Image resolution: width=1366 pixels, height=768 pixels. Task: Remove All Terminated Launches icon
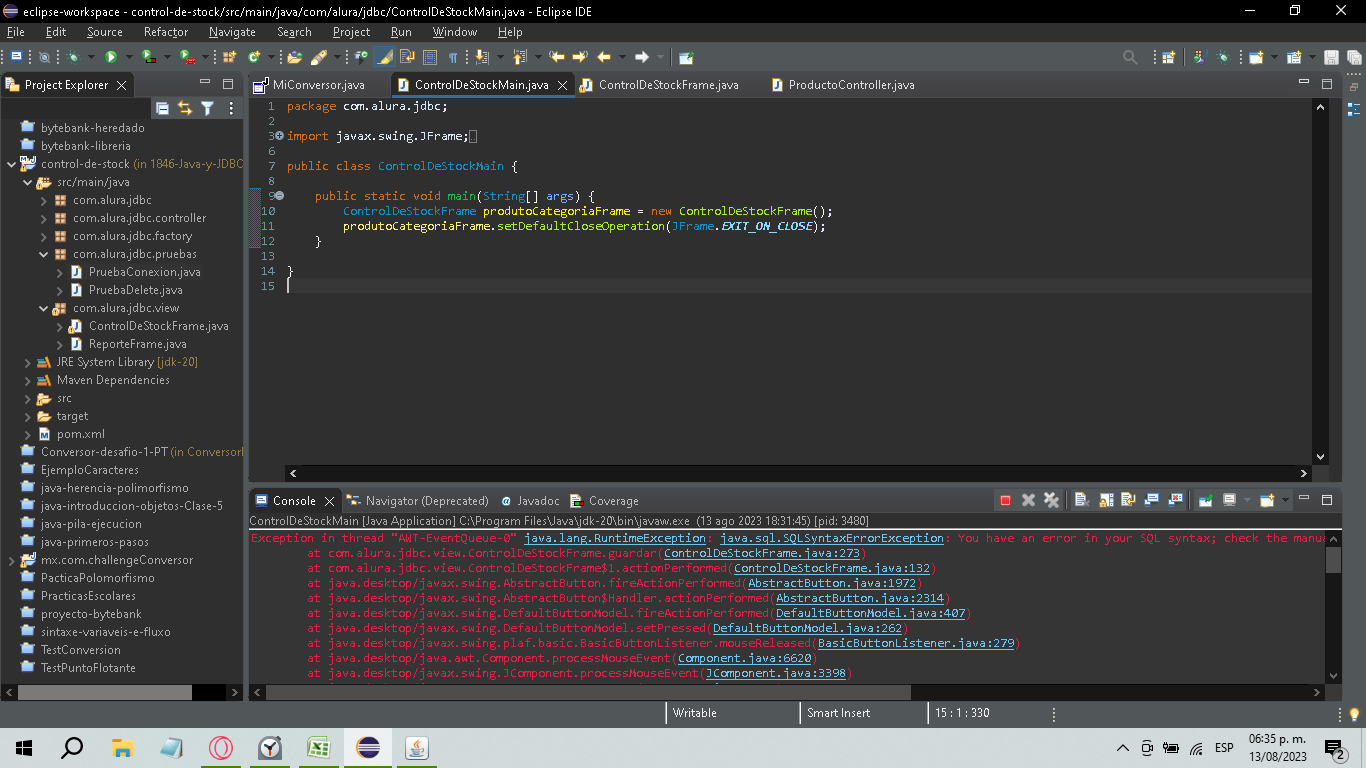pyautogui.click(x=1051, y=500)
